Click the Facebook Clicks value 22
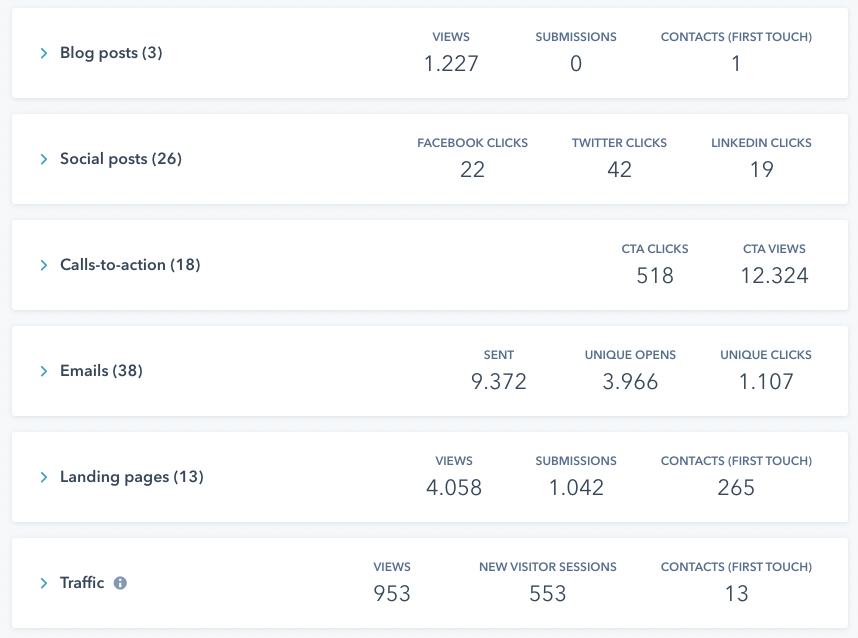The image size is (858, 638). [x=472, y=170]
